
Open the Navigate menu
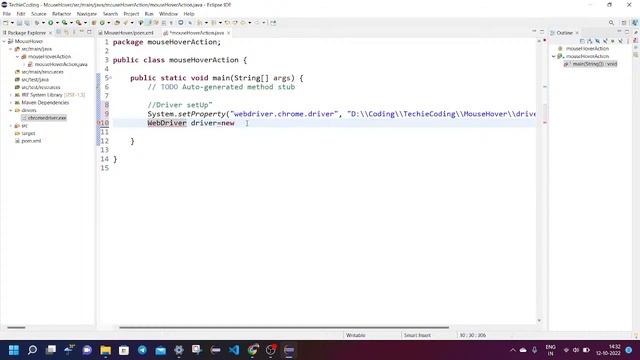pyautogui.click(x=87, y=14)
